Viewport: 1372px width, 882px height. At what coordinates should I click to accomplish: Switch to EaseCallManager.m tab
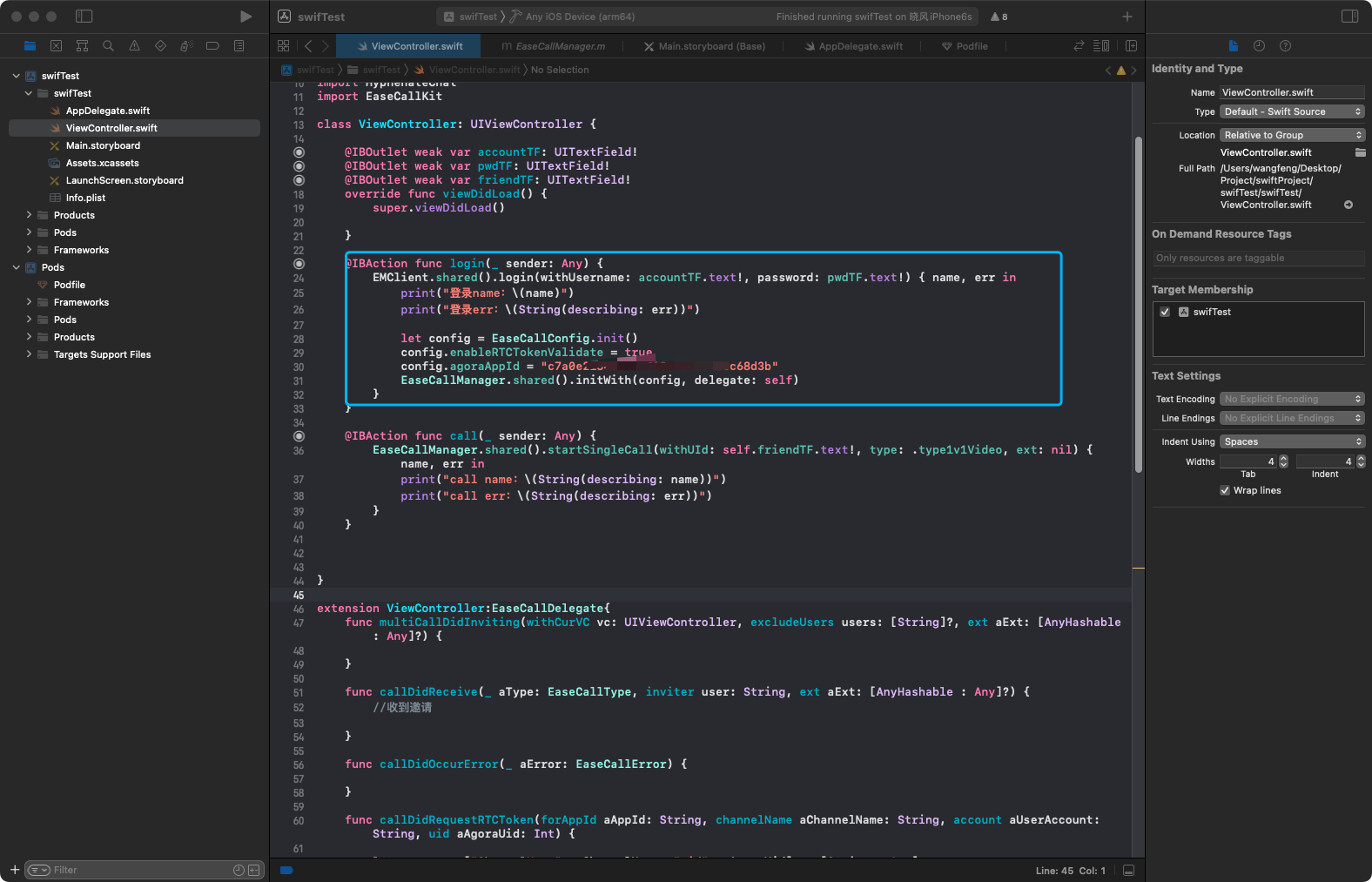pos(554,46)
